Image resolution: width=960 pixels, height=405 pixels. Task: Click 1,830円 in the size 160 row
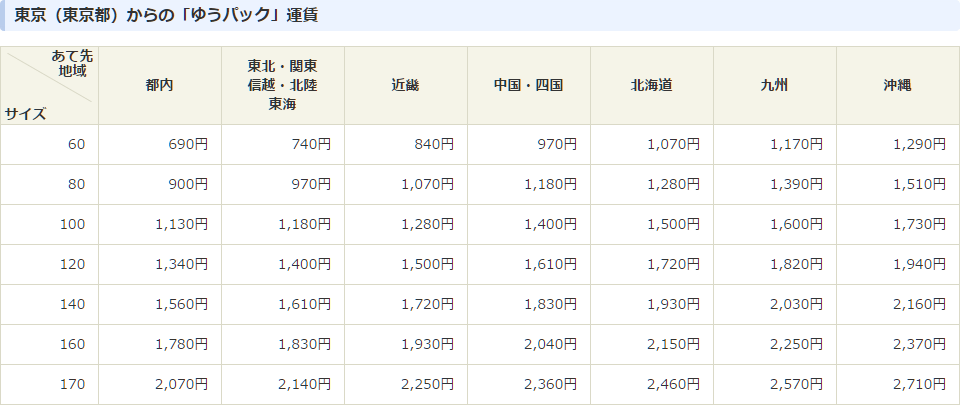[x=304, y=344]
